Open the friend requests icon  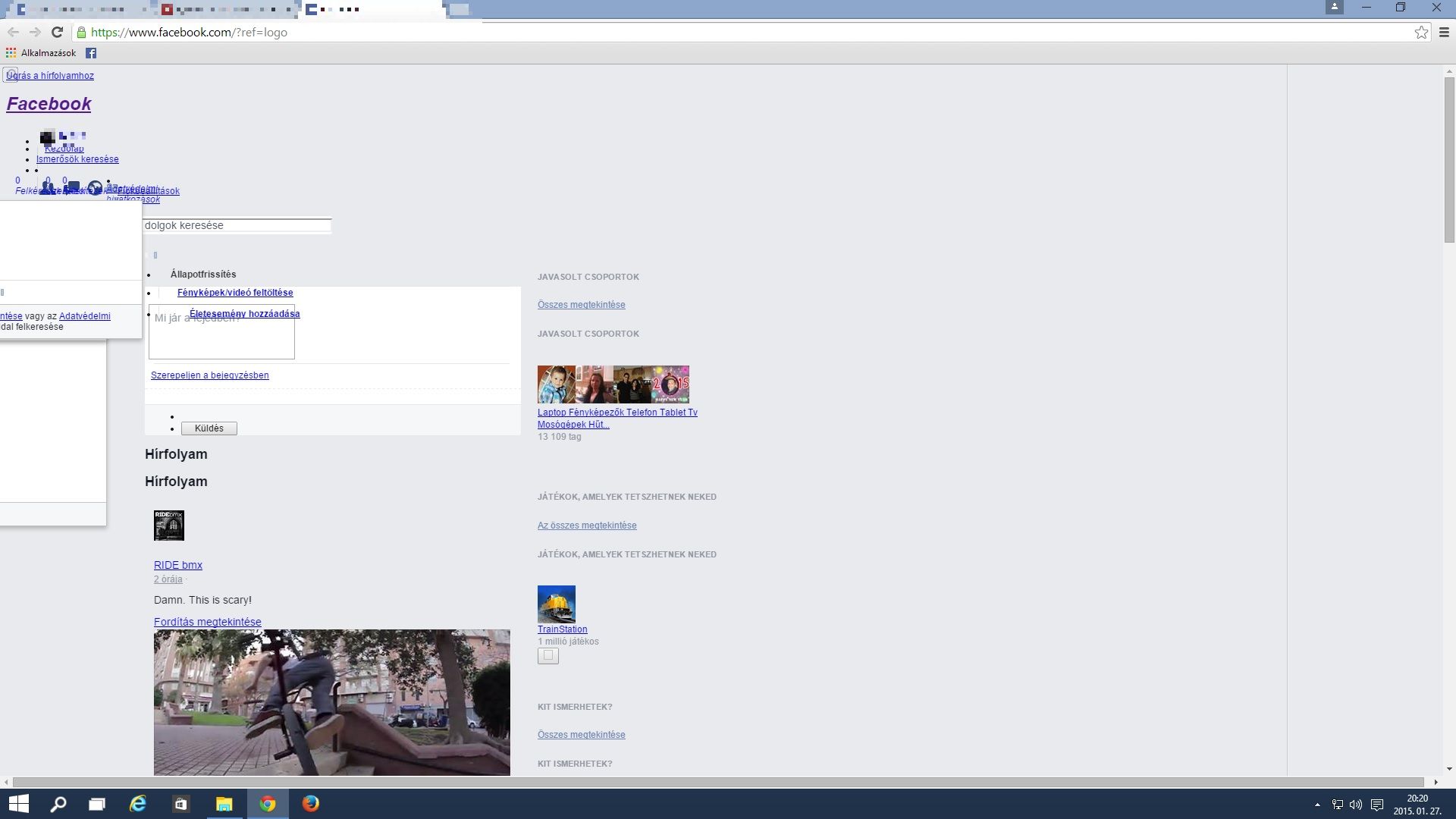click(48, 187)
